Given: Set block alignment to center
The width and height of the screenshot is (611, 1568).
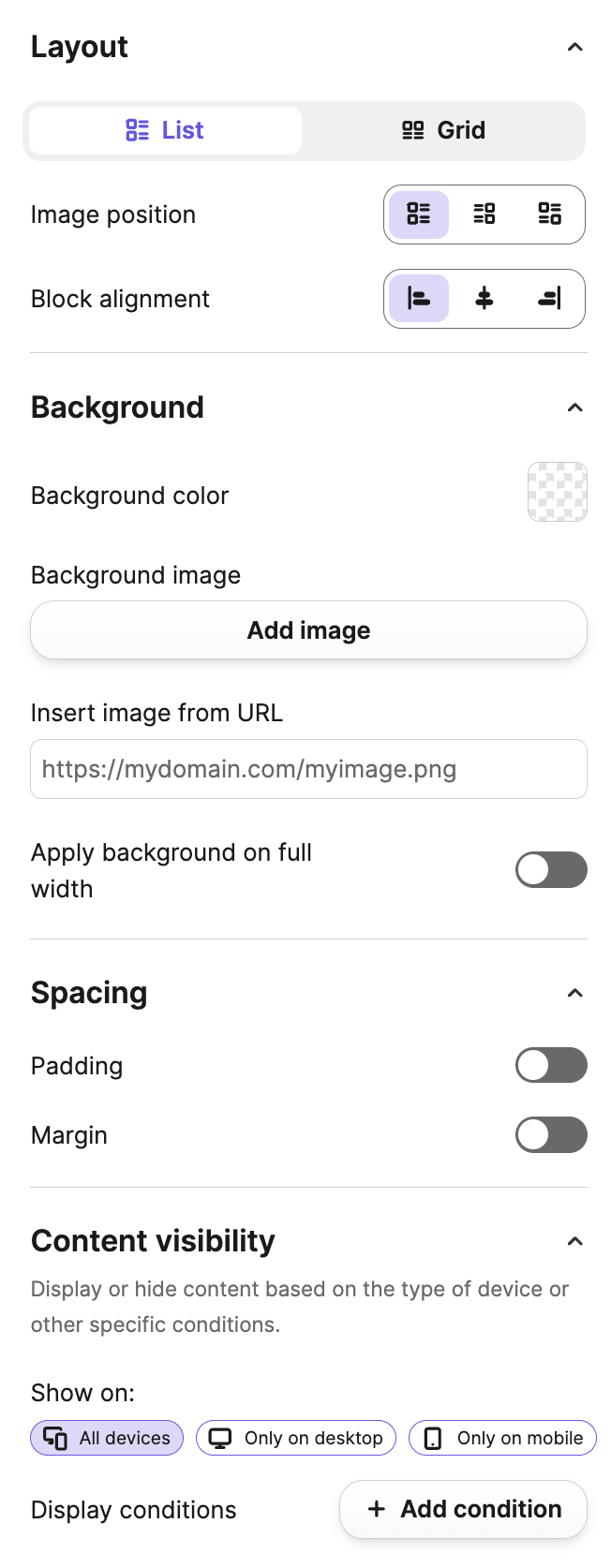Looking at the screenshot, I should [x=484, y=299].
